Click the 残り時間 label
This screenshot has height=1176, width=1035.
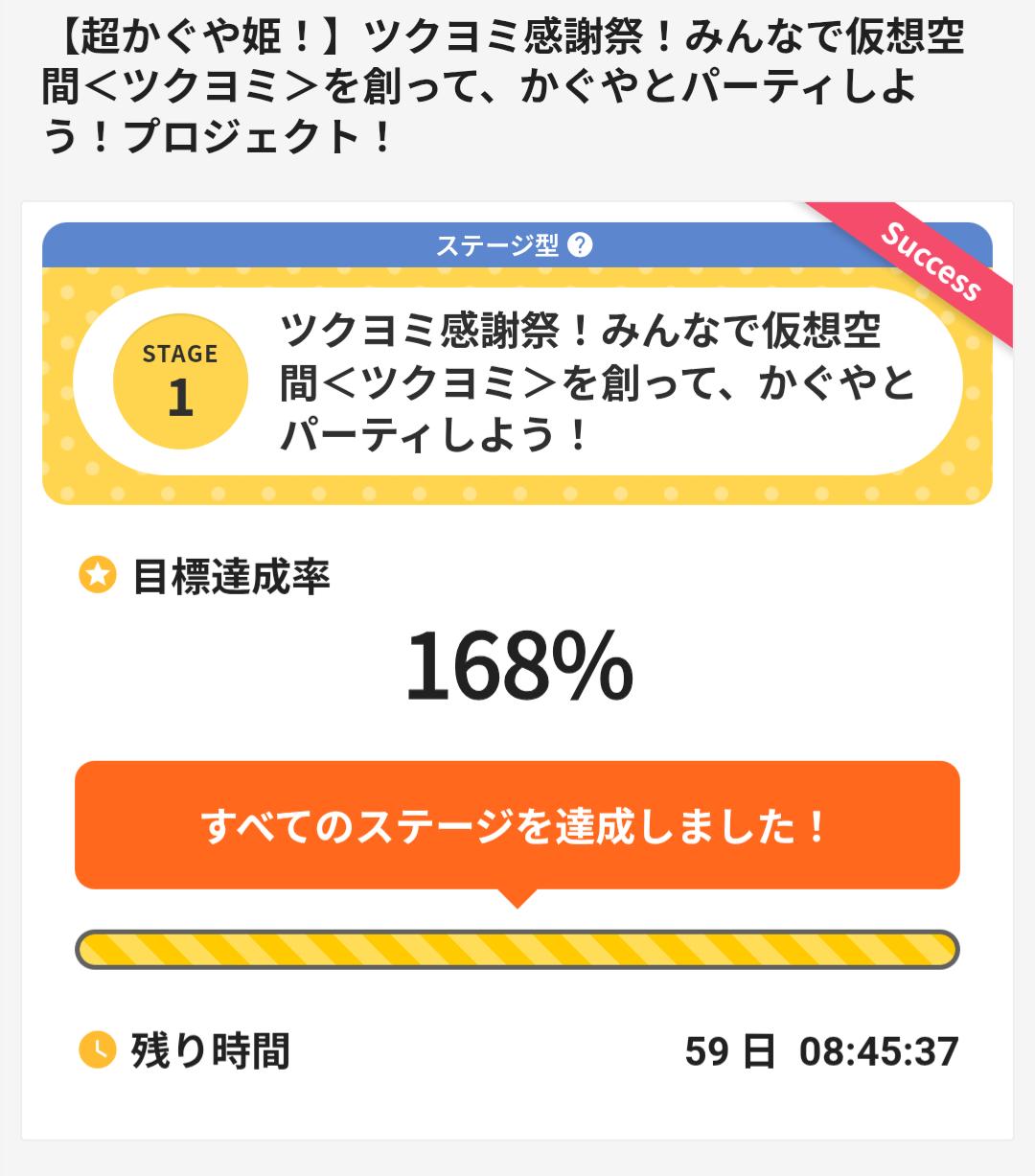(x=210, y=1050)
